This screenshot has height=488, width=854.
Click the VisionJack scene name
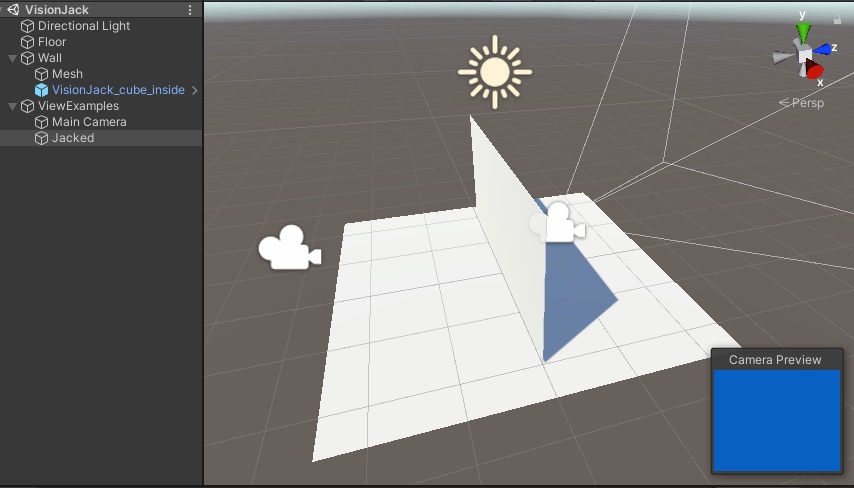[57, 10]
